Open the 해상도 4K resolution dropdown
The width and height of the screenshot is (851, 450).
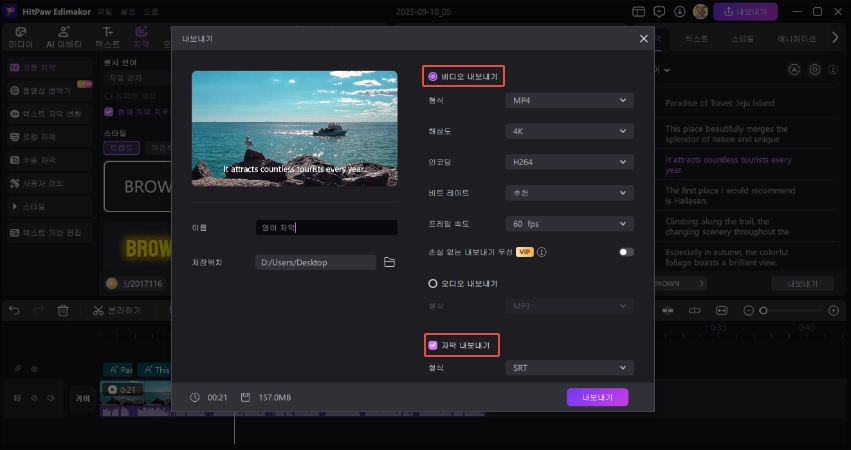pos(569,131)
